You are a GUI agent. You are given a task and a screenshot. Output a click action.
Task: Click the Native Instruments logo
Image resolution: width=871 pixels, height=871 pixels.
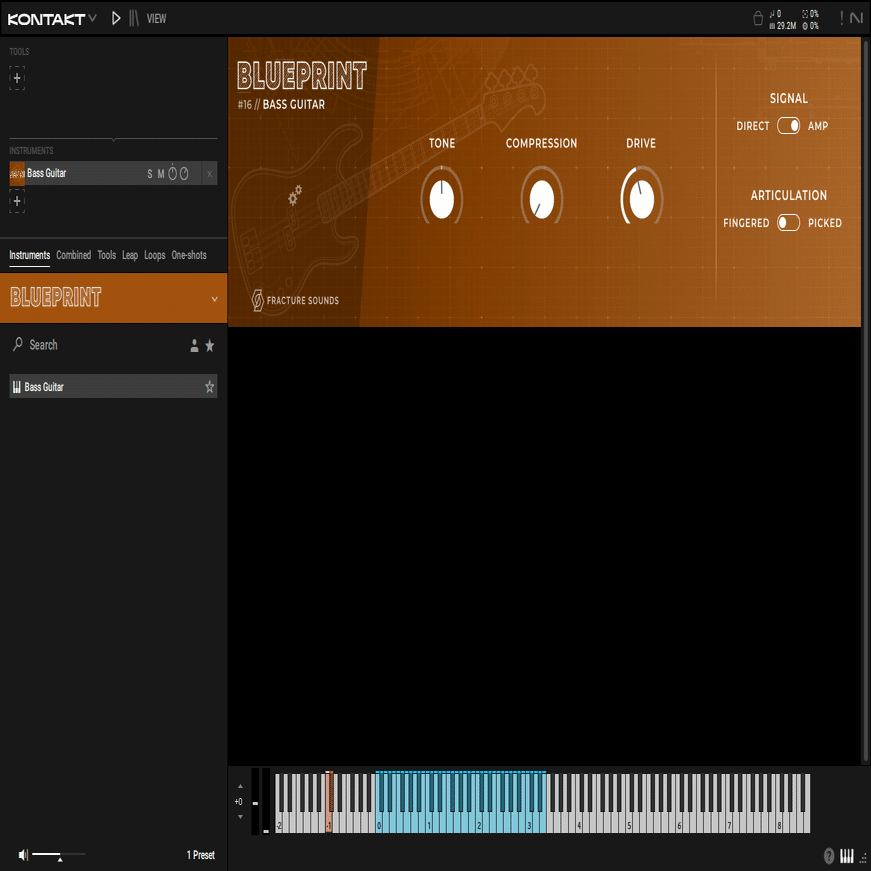tap(857, 18)
